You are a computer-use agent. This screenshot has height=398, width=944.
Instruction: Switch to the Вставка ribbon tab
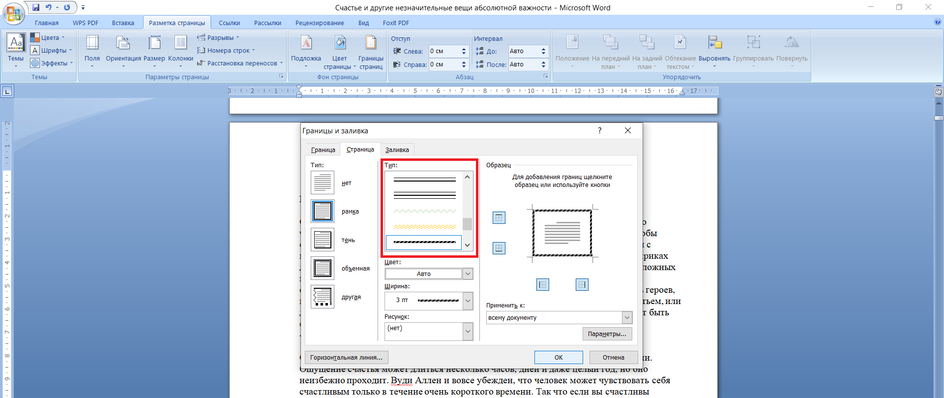(x=122, y=23)
